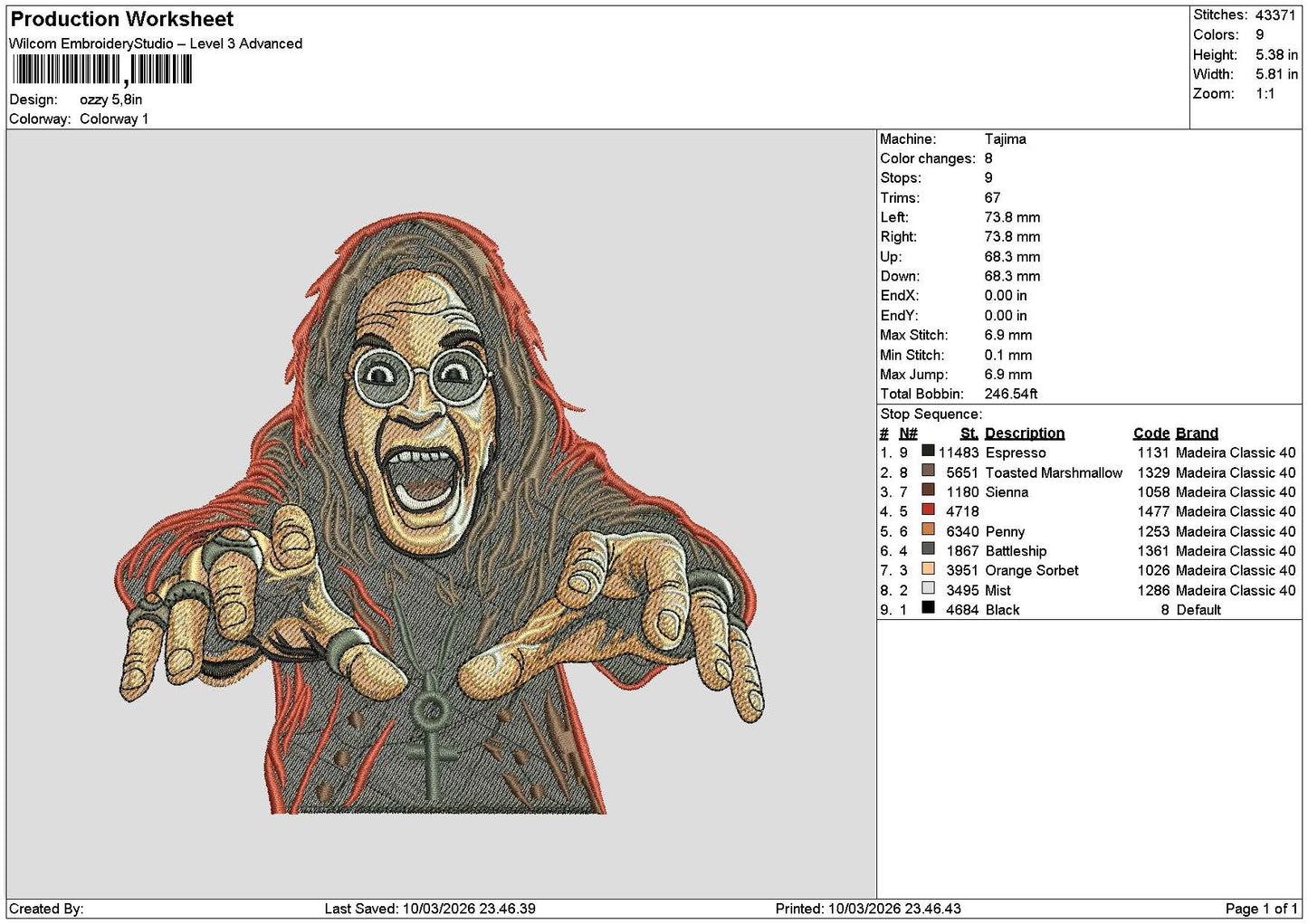The width and height of the screenshot is (1308, 924).
Task: Click the zoom value '1:1'
Action: [1265, 94]
